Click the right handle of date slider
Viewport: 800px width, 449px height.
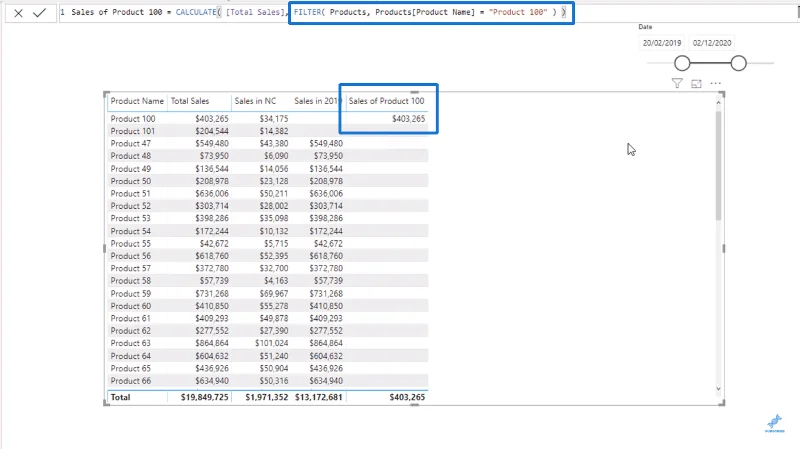pos(738,63)
